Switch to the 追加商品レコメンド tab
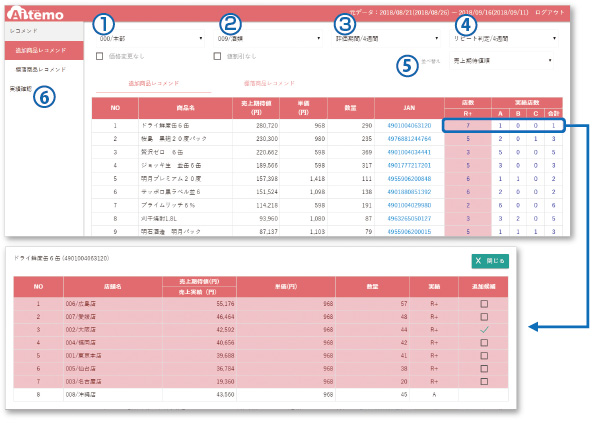The image size is (605, 426). pyautogui.click(x=155, y=83)
